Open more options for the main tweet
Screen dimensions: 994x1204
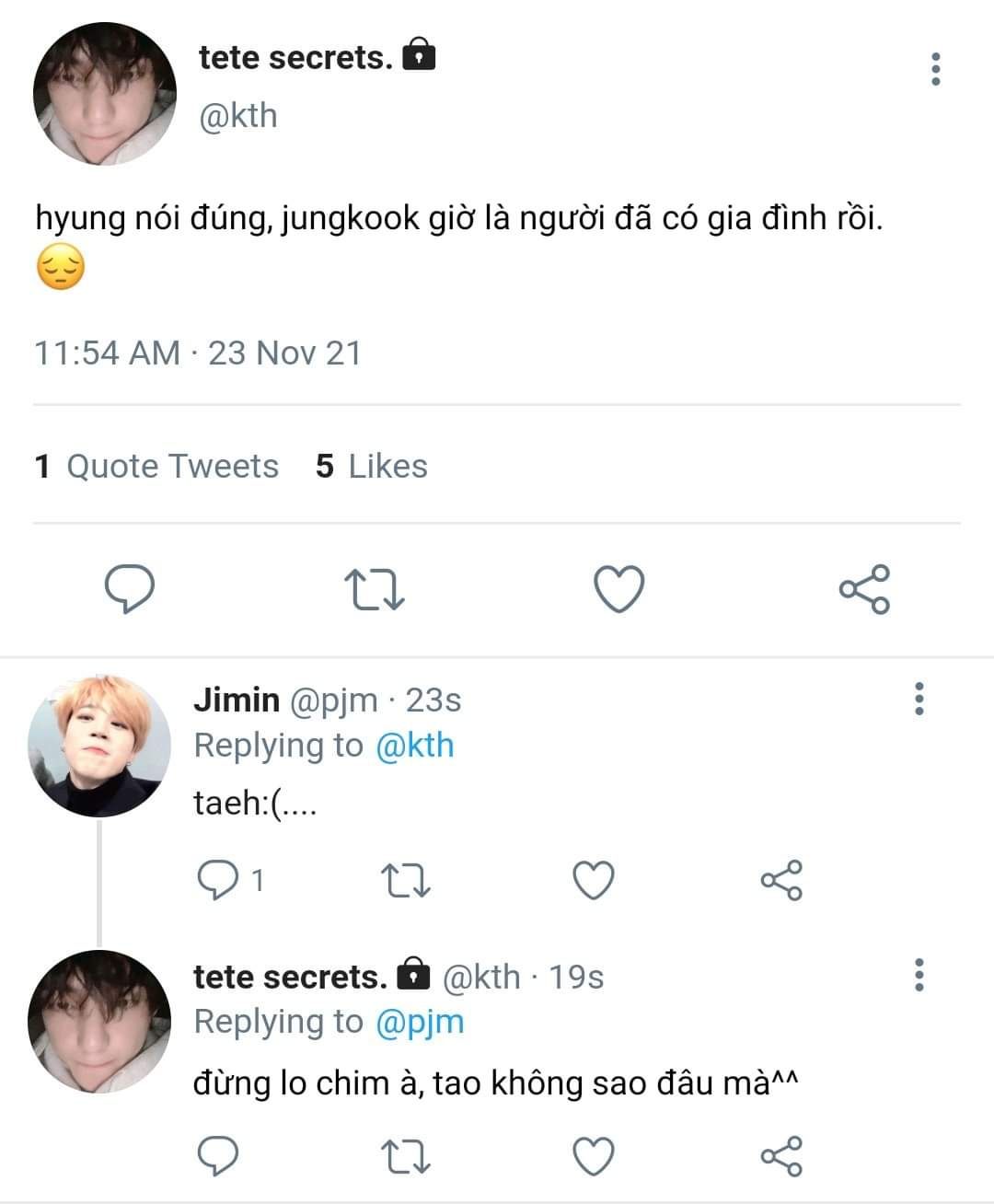[936, 69]
